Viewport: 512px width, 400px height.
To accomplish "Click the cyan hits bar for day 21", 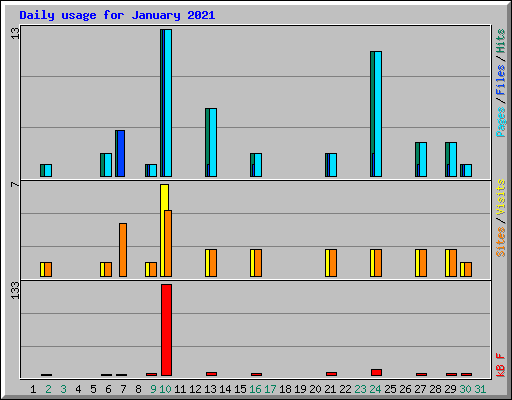I will [333, 165].
